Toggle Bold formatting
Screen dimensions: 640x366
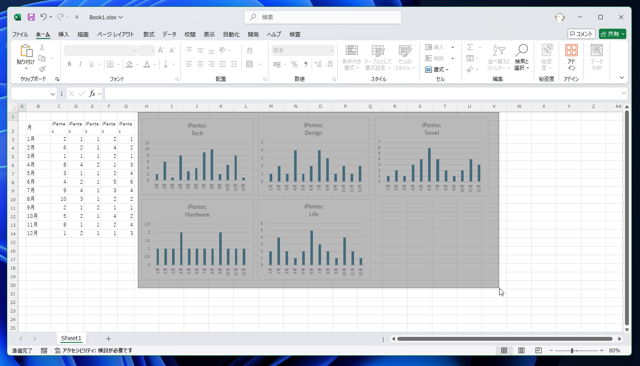pyautogui.click(x=69, y=64)
